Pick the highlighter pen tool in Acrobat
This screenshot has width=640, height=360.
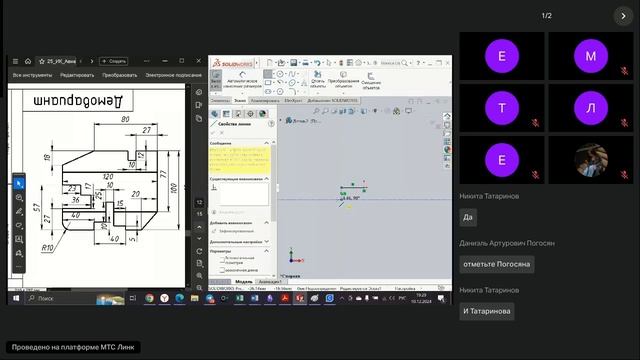pyautogui.click(x=19, y=212)
